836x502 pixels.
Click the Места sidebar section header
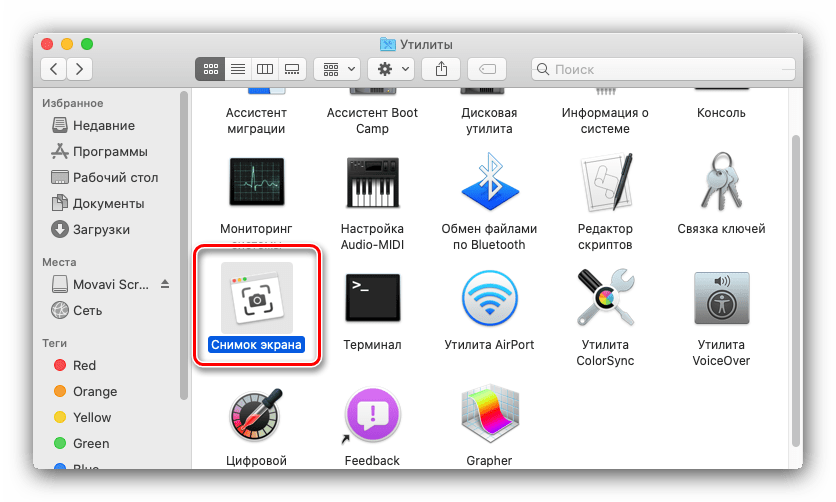point(59,262)
